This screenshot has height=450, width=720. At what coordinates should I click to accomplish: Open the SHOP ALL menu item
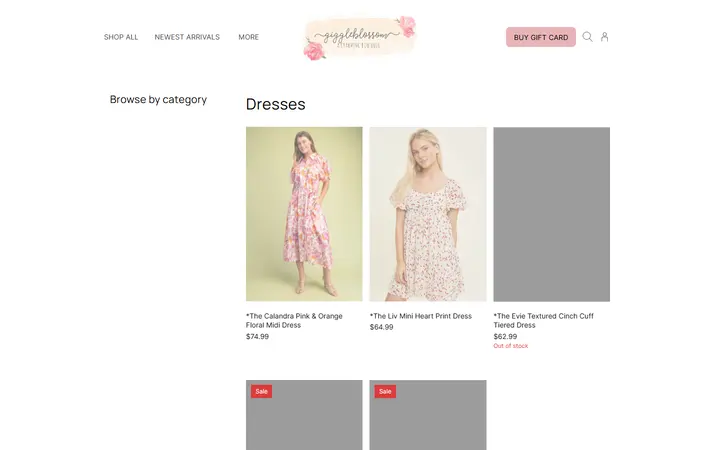[121, 37]
